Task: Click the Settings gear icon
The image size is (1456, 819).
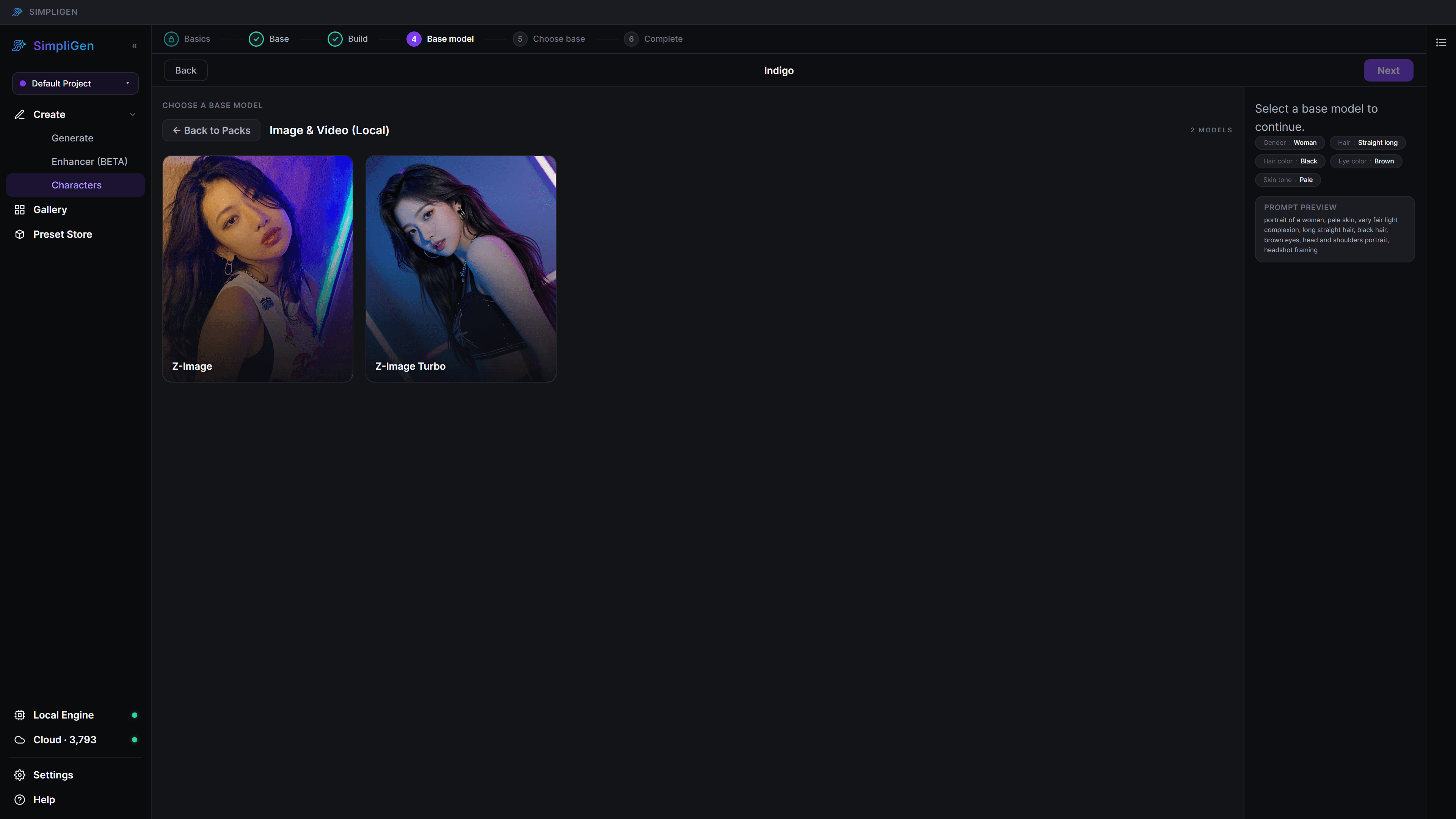Action: (x=20, y=775)
